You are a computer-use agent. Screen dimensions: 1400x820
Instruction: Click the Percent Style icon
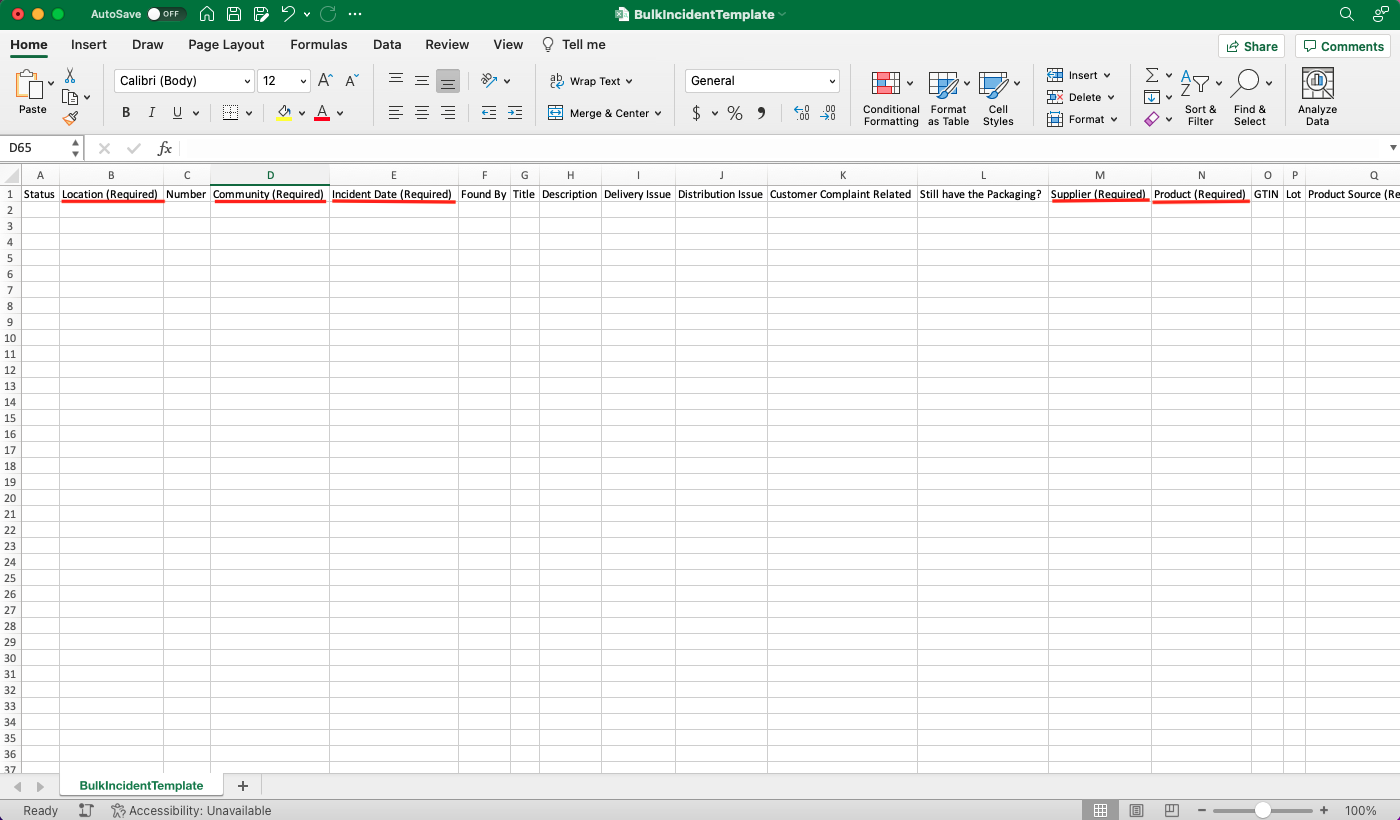[x=735, y=113]
